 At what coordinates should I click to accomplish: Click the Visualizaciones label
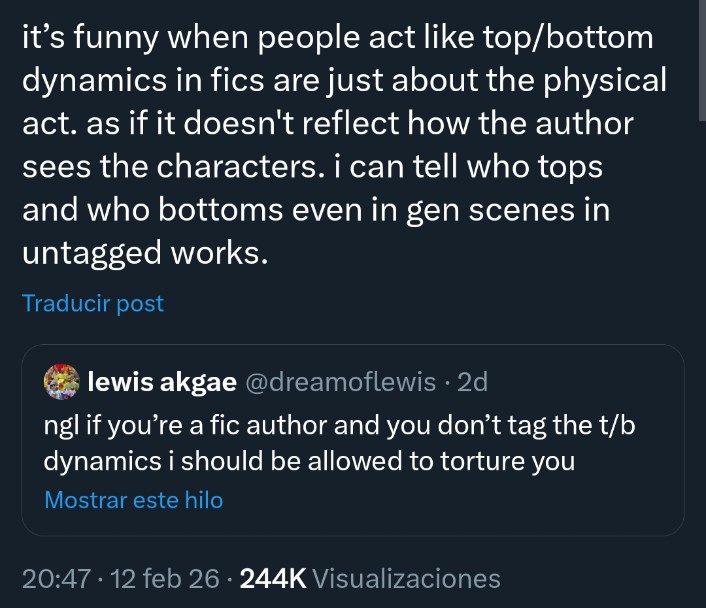coord(406,578)
